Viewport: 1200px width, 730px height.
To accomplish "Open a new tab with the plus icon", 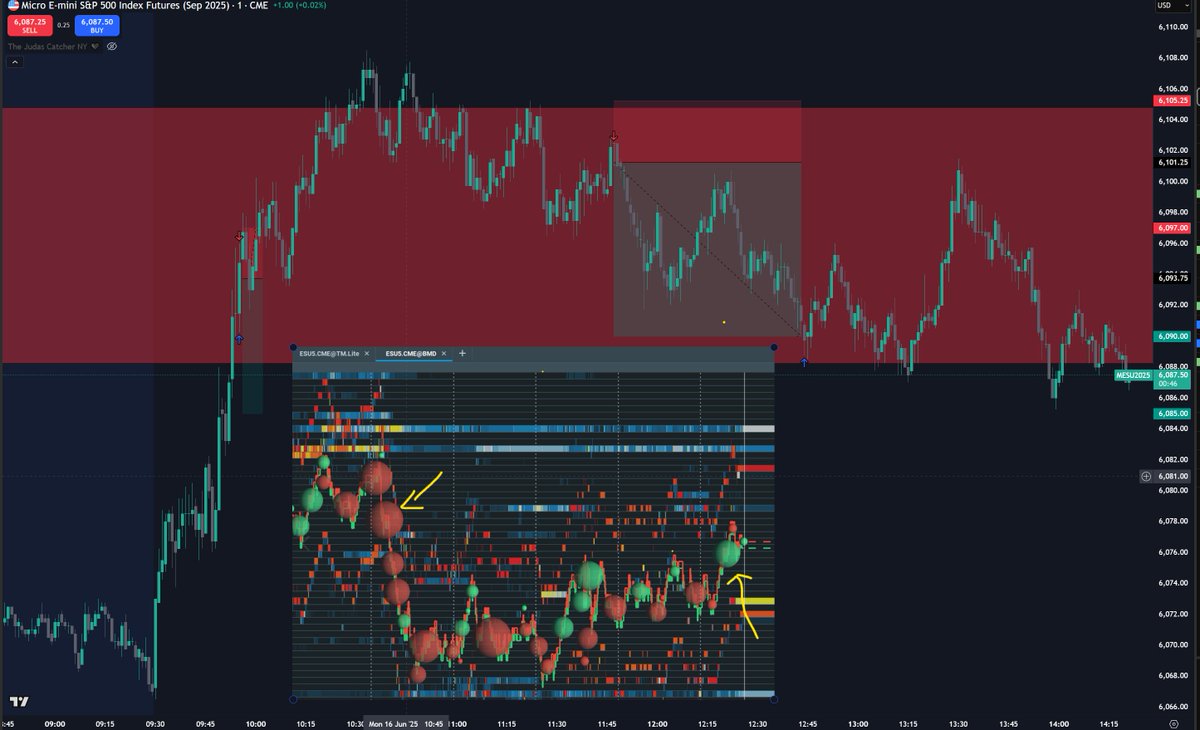I will 462,353.
